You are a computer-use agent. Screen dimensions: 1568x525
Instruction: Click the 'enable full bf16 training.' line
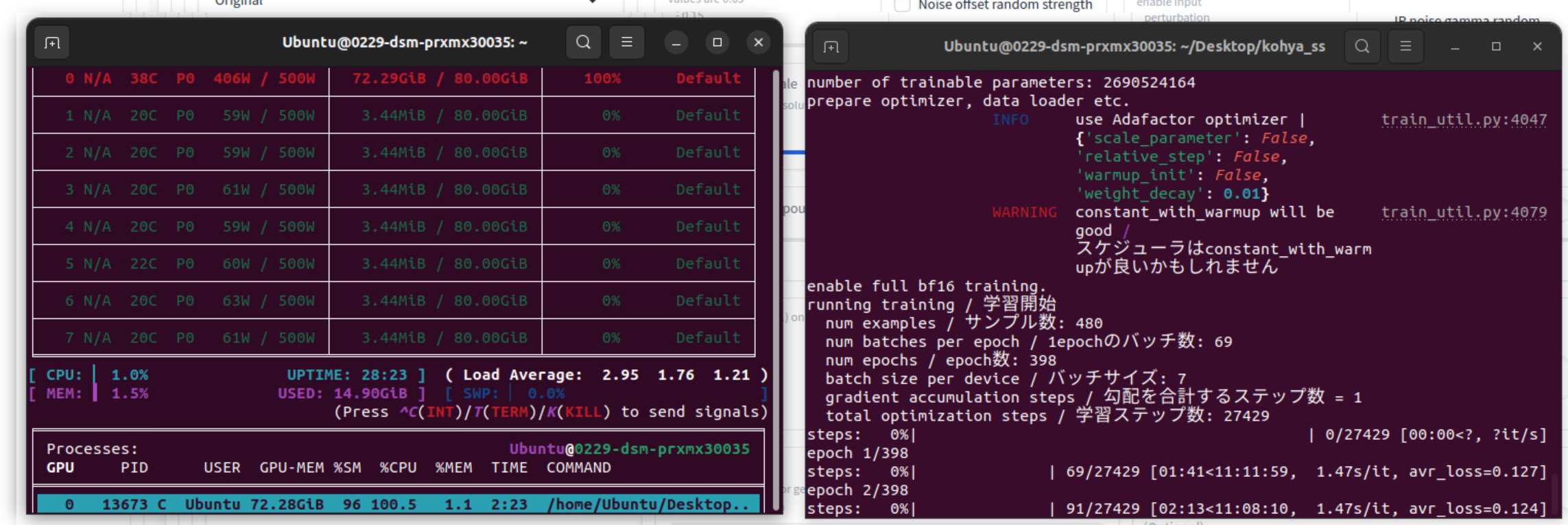click(x=927, y=286)
